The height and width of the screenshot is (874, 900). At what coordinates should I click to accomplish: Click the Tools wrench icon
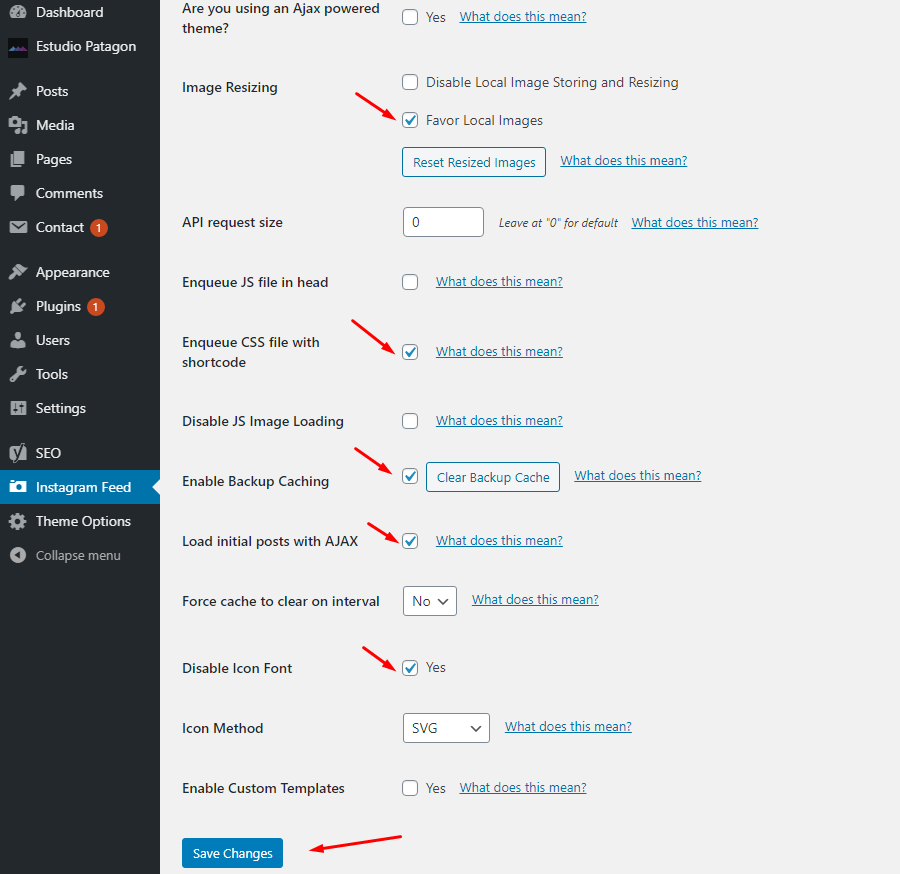click(18, 374)
